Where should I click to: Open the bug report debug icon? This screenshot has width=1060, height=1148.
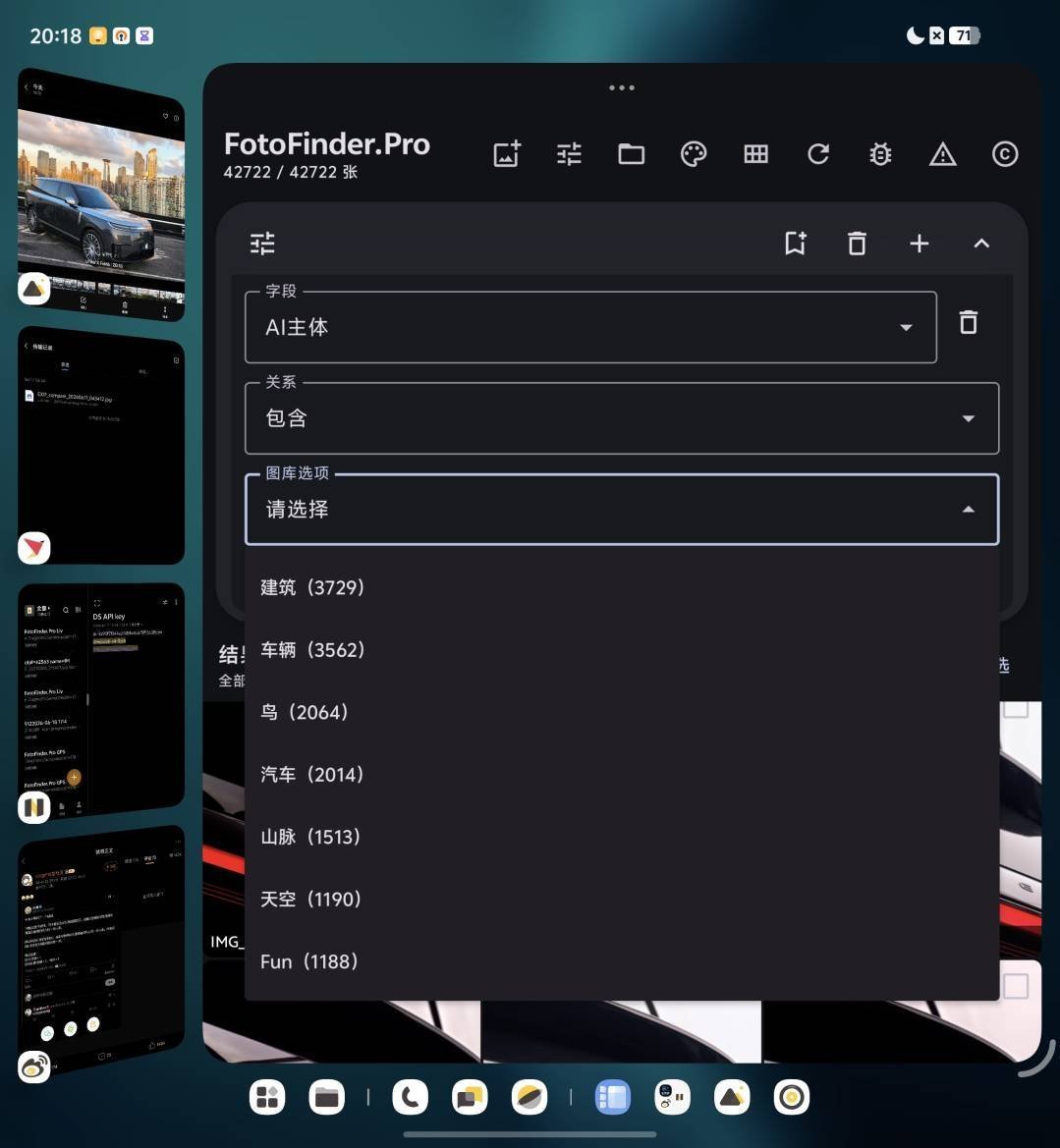click(x=880, y=154)
